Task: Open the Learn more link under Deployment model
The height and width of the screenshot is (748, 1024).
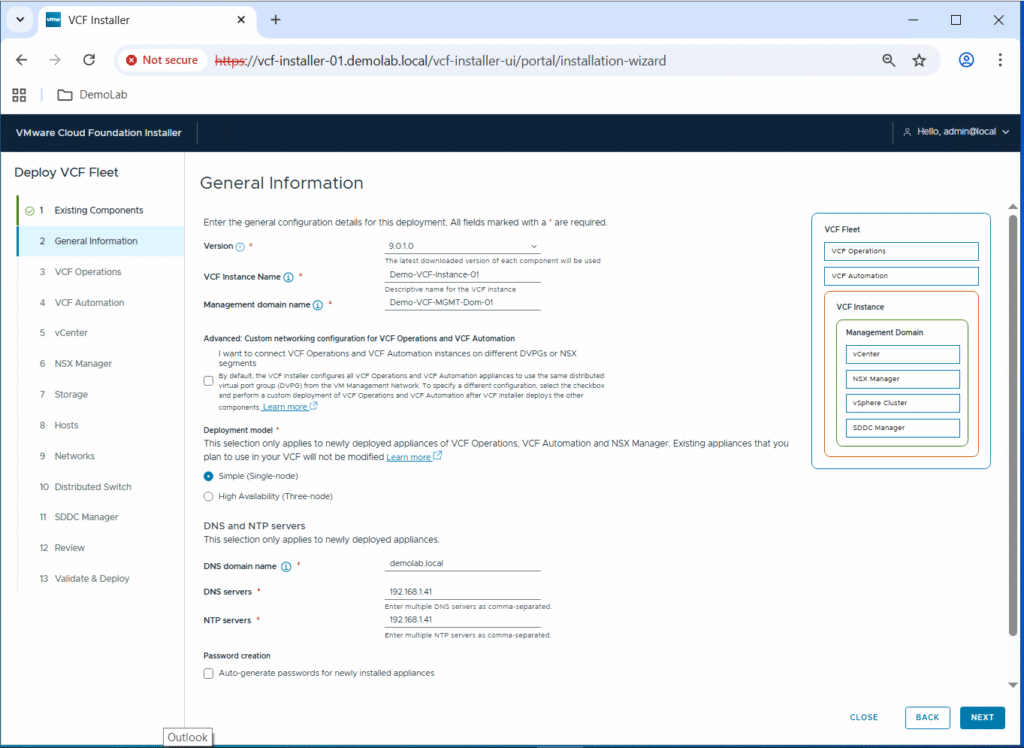Action: click(409, 457)
